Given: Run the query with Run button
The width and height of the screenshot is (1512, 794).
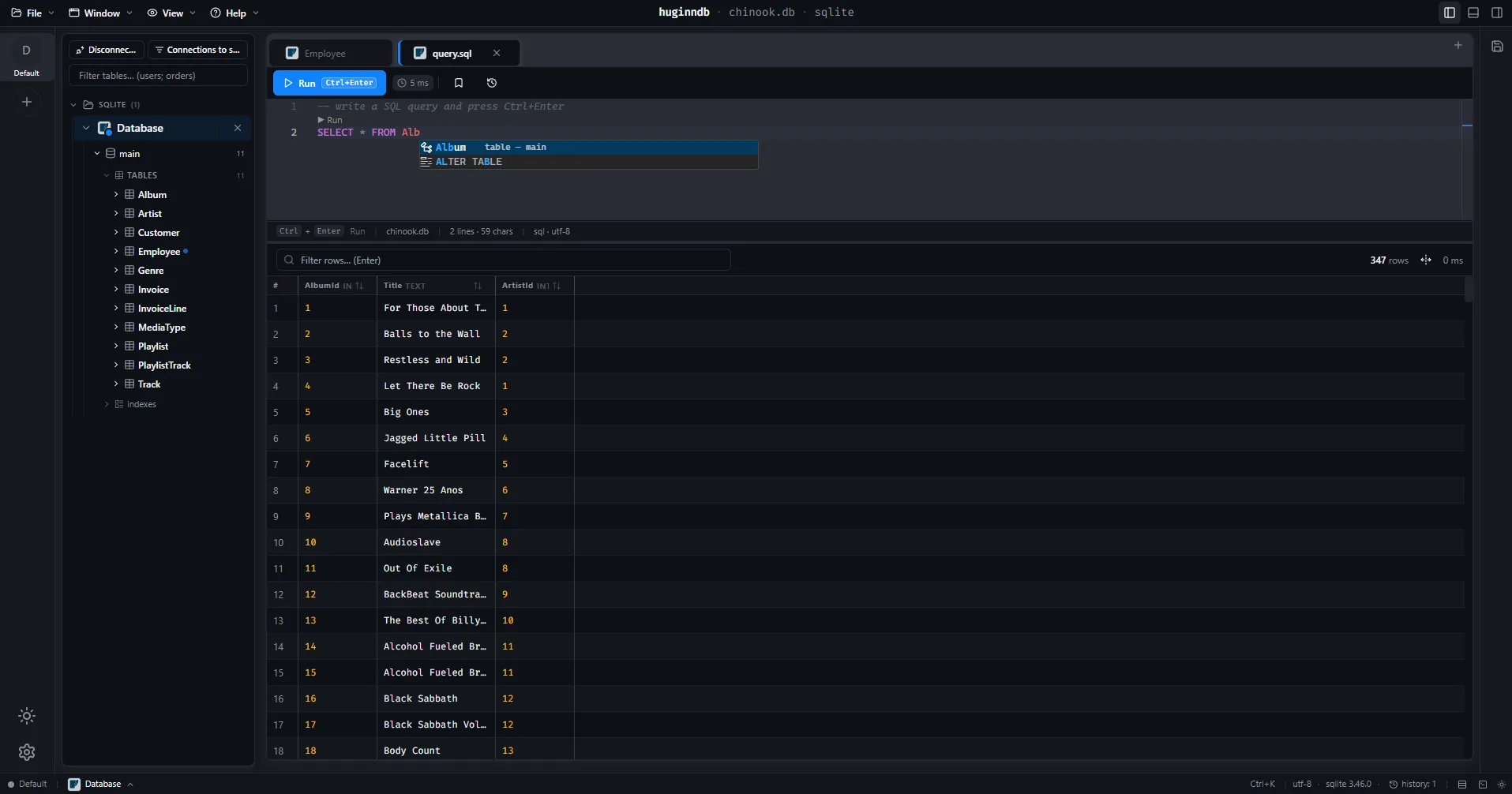Looking at the screenshot, I should (329, 83).
